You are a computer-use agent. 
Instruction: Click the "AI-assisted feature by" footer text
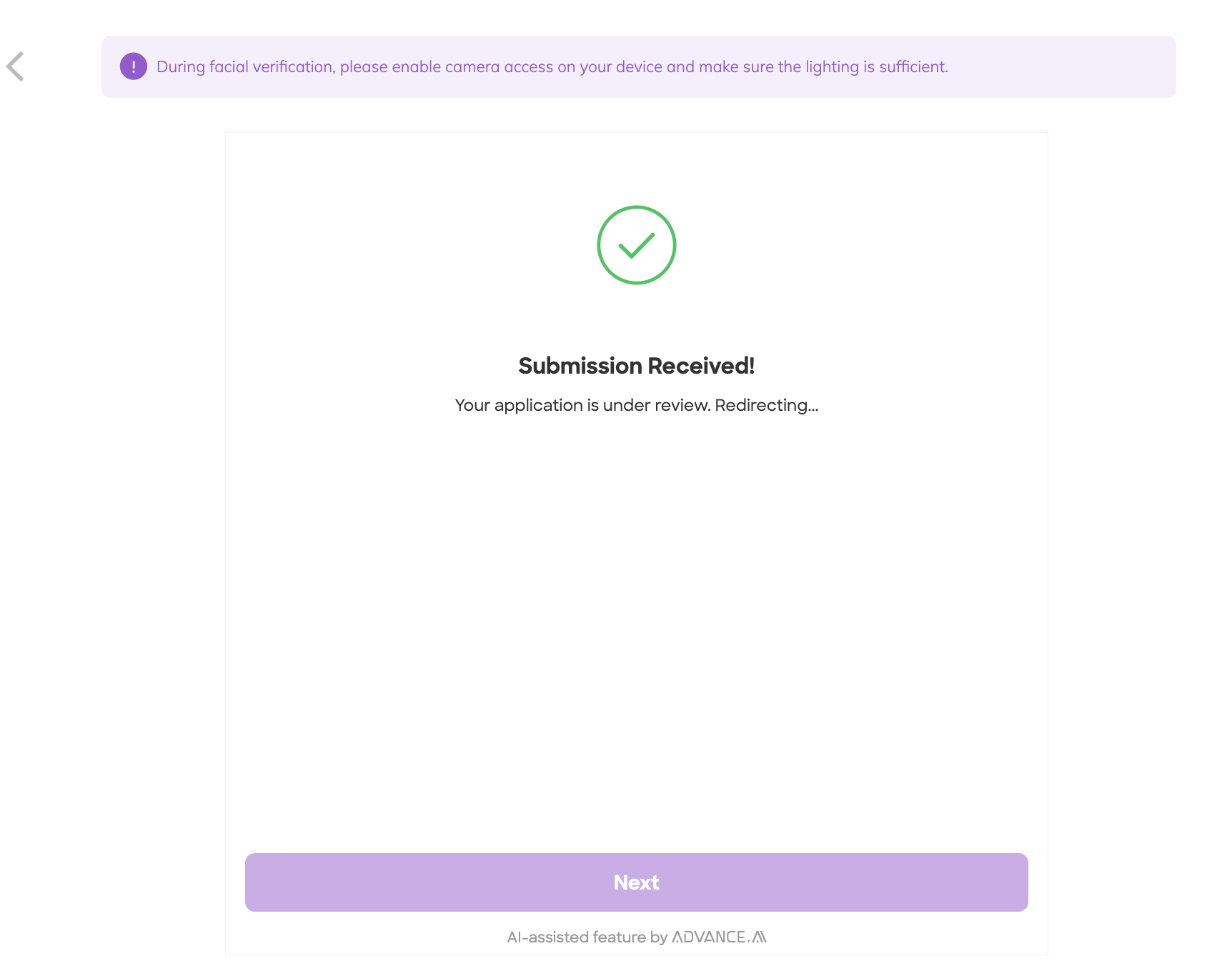click(587, 937)
